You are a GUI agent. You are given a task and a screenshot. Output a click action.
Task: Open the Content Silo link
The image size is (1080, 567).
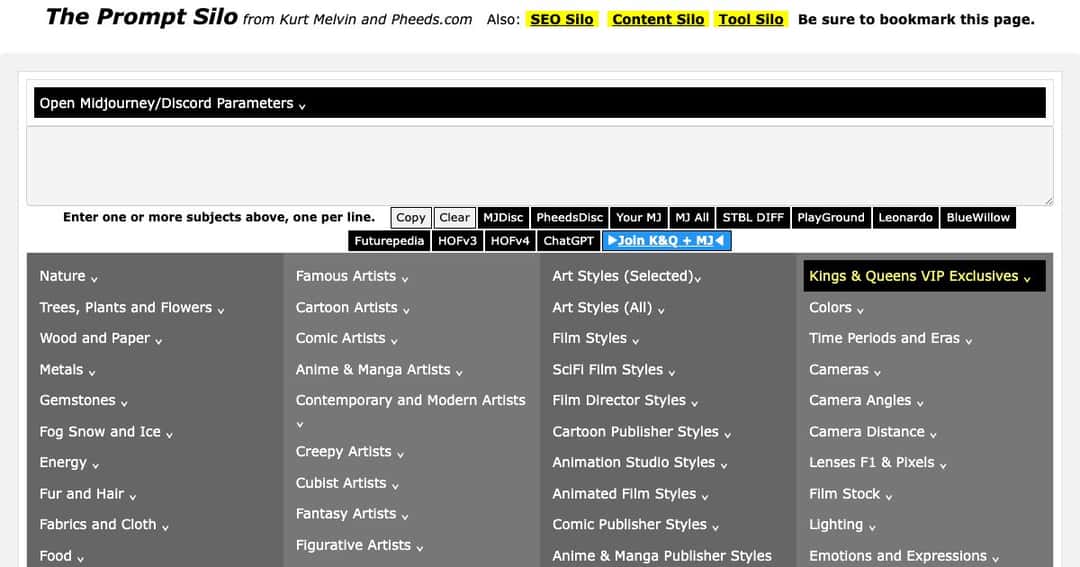tap(658, 19)
